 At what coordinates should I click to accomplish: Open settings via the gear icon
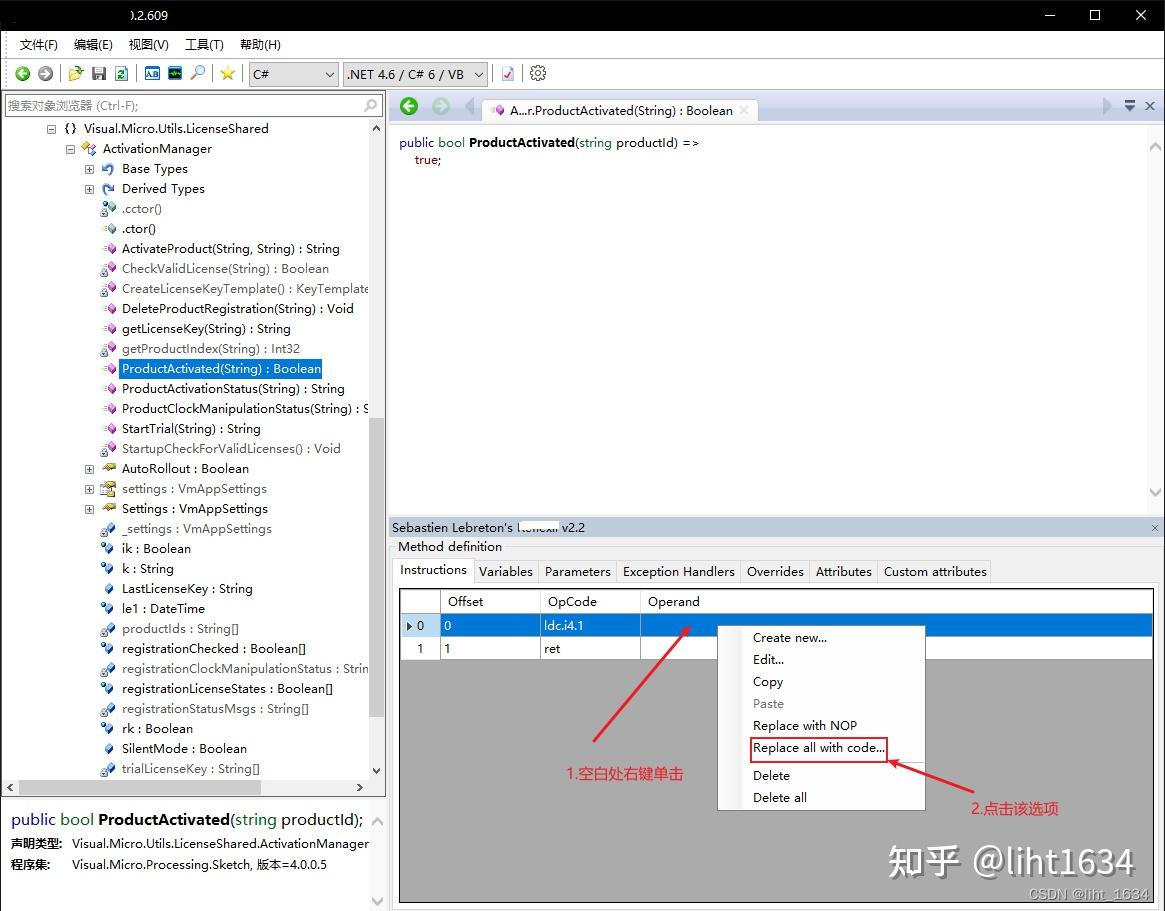537,73
